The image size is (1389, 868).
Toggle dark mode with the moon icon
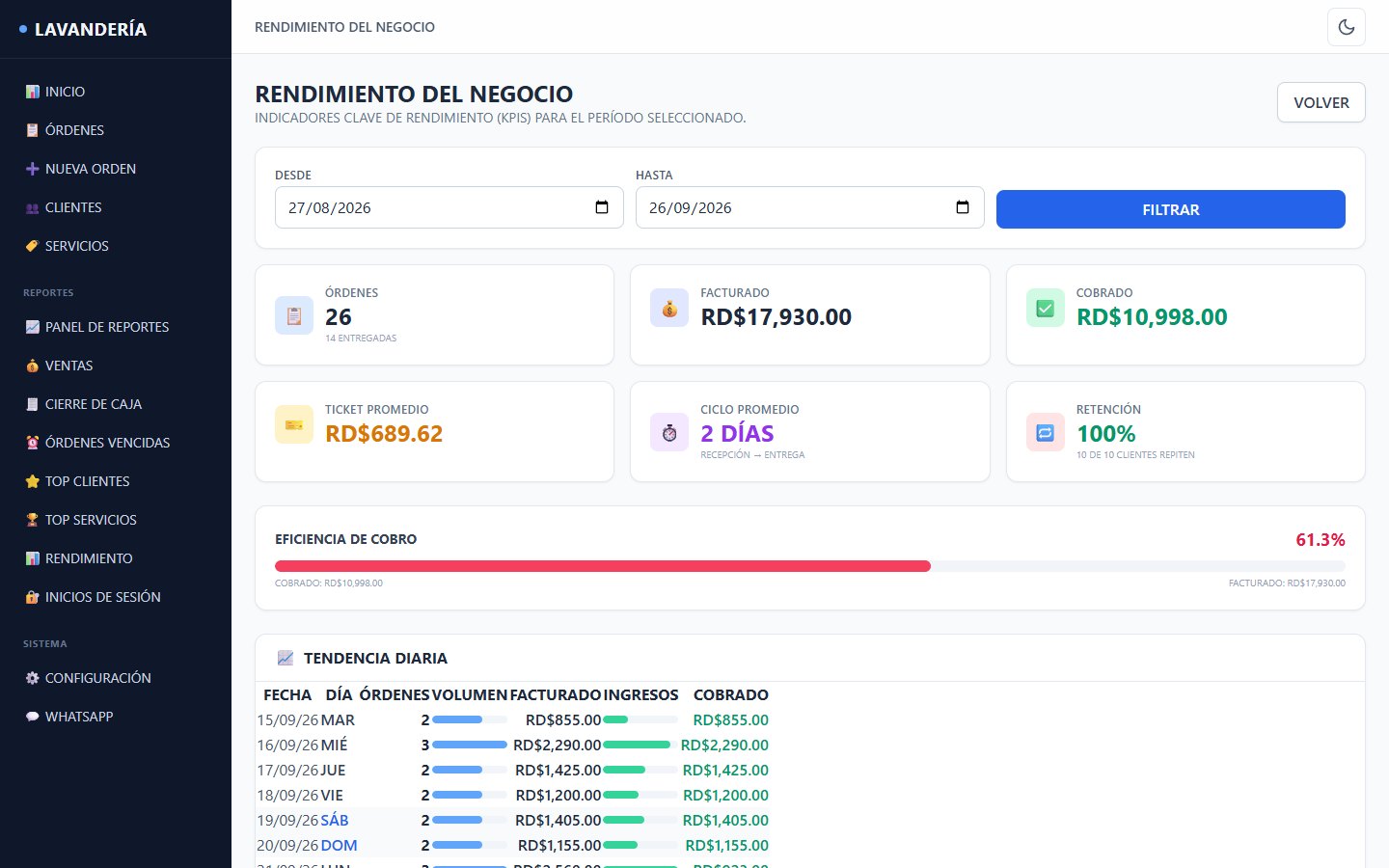click(1347, 27)
